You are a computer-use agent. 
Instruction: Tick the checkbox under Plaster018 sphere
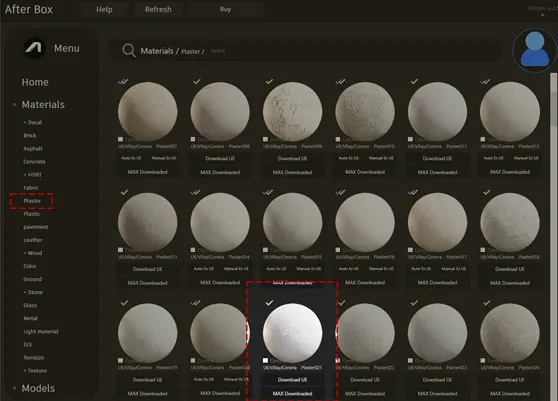pyautogui.click(x=483, y=250)
